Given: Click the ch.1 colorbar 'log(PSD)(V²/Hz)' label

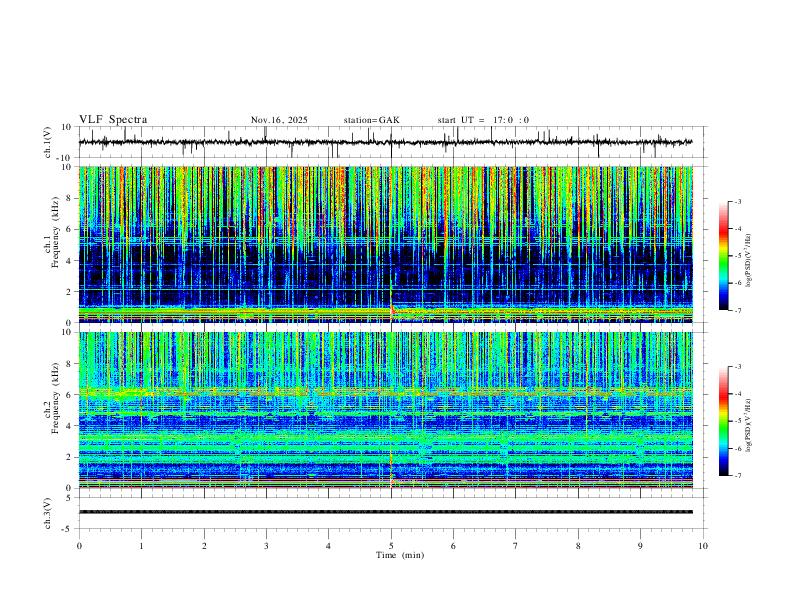Looking at the screenshot, I should point(749,261).
